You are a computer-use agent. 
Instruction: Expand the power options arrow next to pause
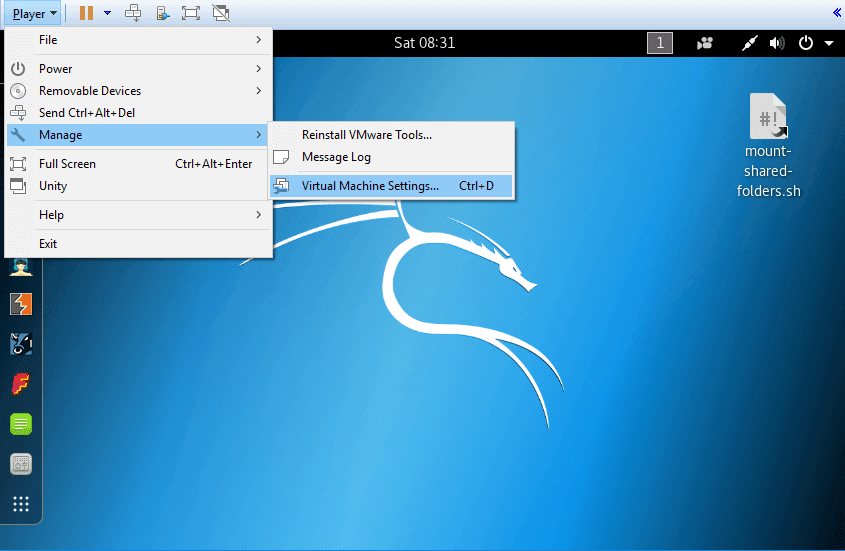click(107, 13)
